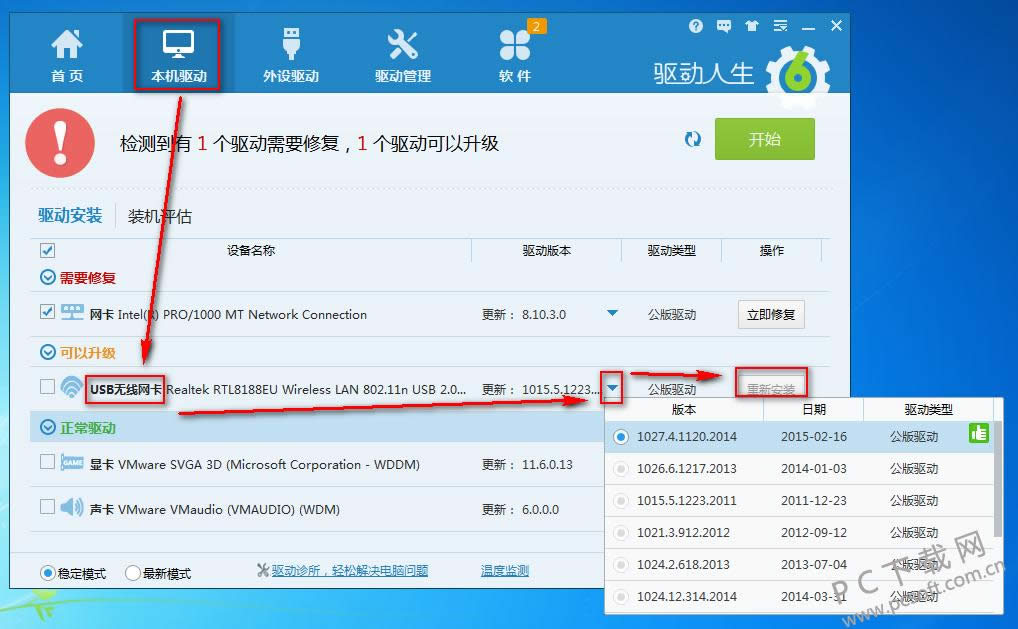Screen dimensions: 1018x629
Task: Switch to 装机评估 sub-tab
Action: click(x=160, y=216)
